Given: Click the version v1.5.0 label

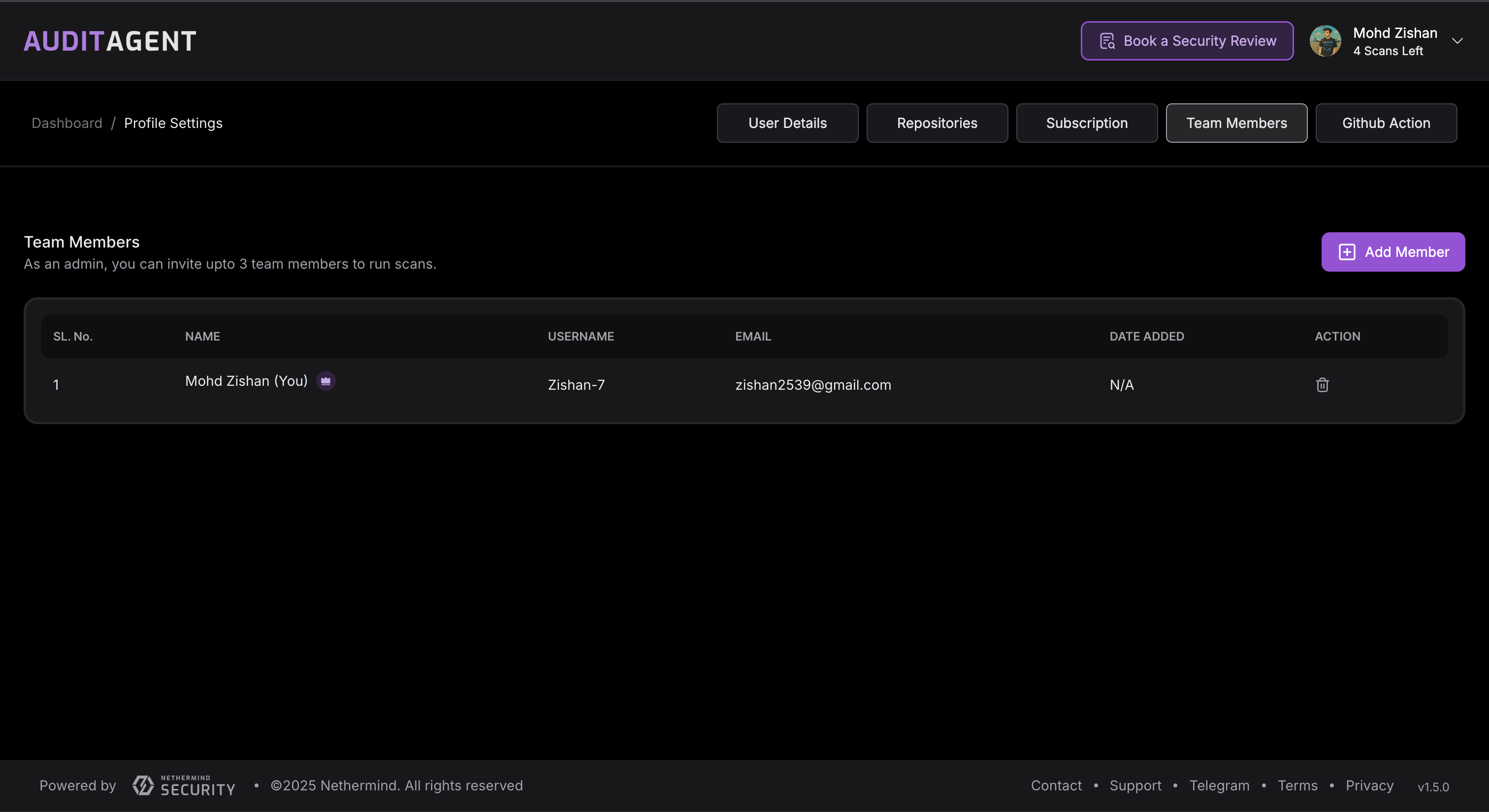Looking at the screenshot, I should click(1433, 787).
